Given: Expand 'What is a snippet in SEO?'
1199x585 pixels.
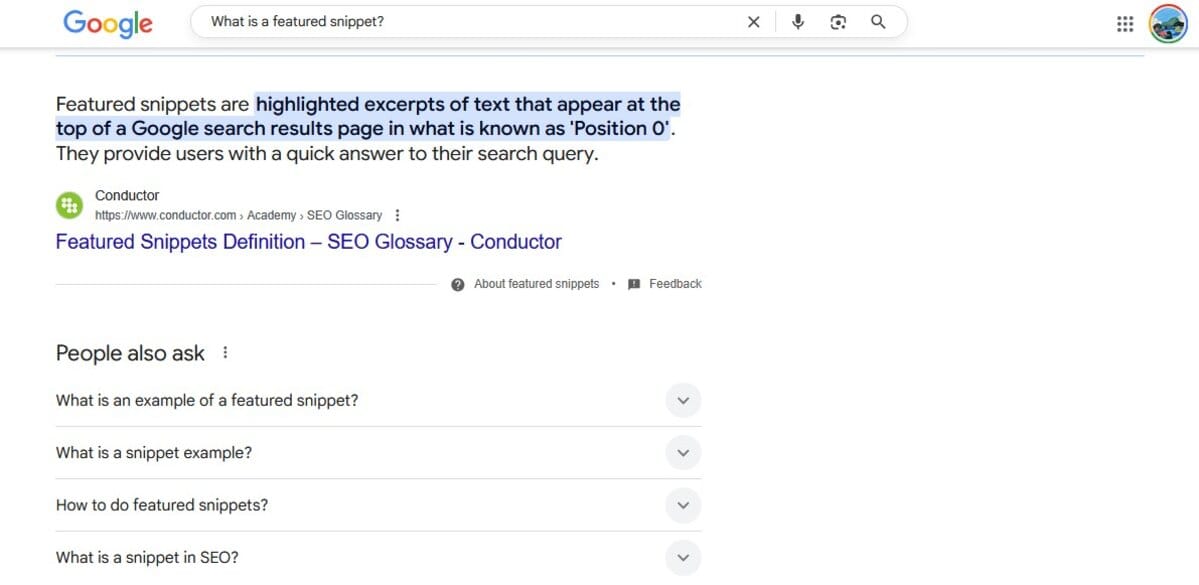Looking at the screenshot, I should pos(683,557).
